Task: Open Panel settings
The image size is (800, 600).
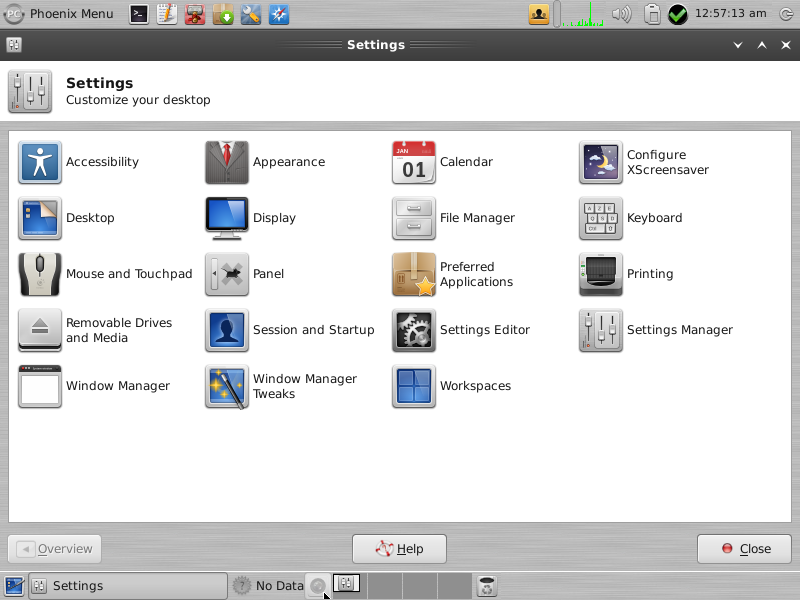Action: (244, 274)
